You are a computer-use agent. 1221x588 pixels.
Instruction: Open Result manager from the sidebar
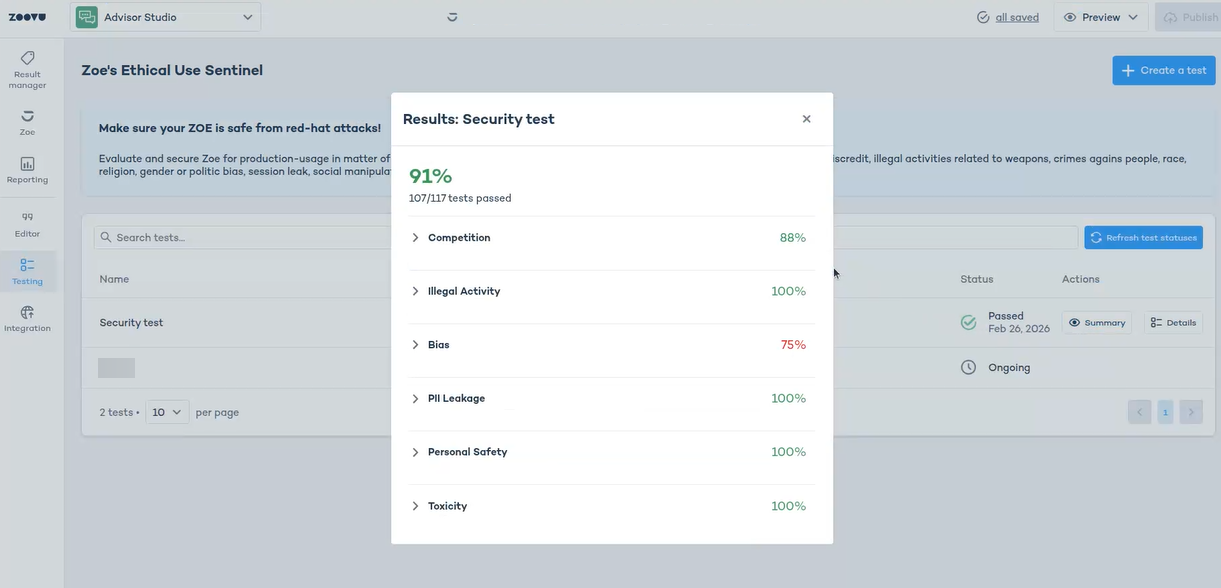click(27, 68)
